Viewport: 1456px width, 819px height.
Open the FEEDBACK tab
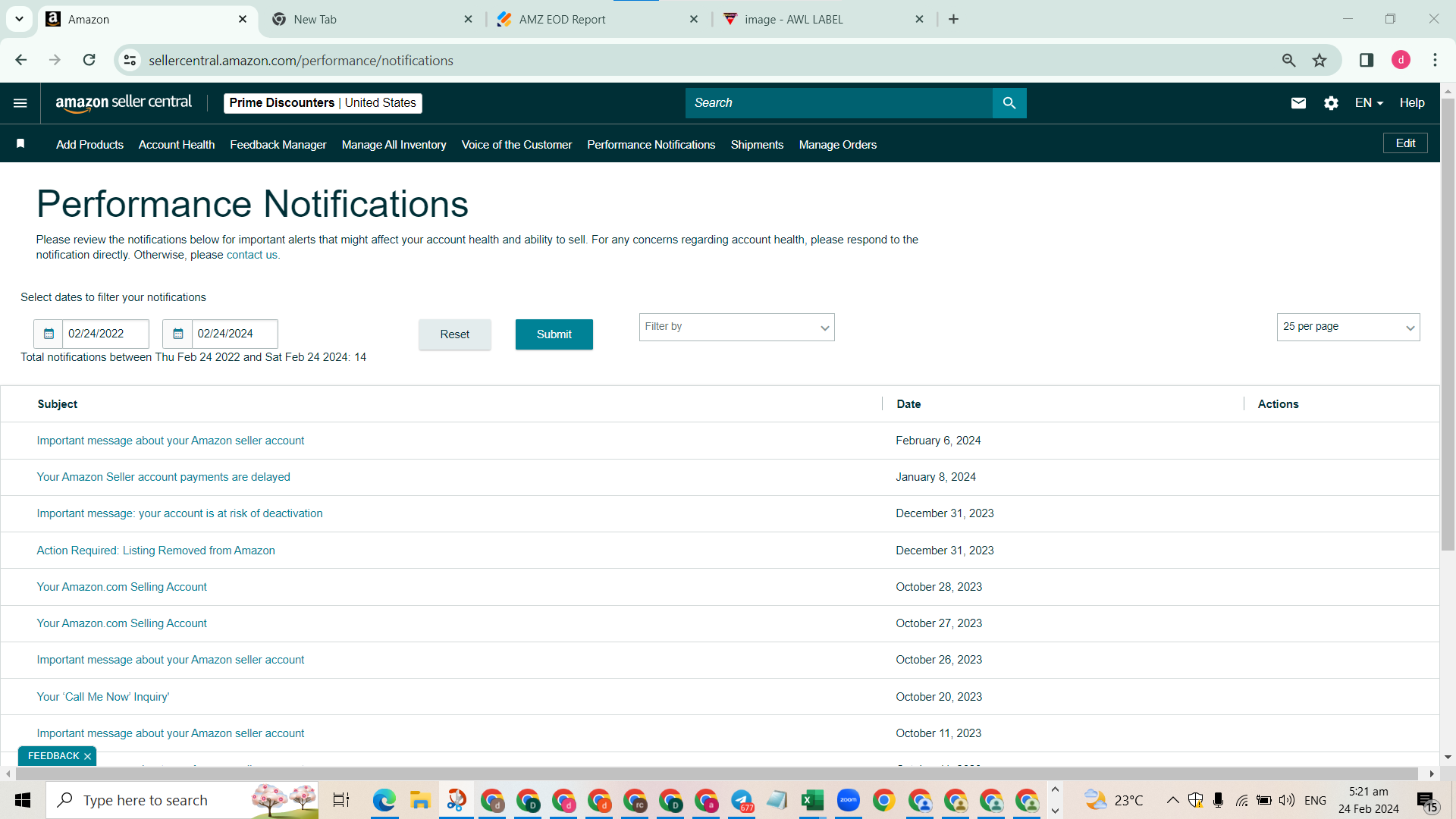point(53,756)
